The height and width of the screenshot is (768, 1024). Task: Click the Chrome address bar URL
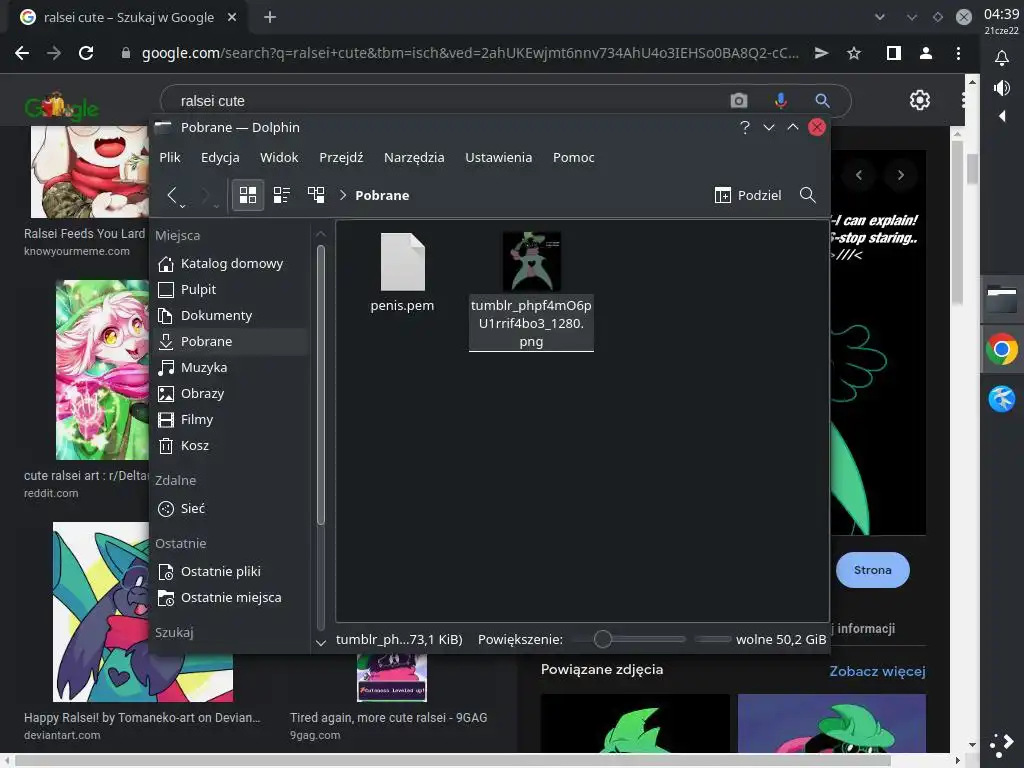(x=470, y=53)
